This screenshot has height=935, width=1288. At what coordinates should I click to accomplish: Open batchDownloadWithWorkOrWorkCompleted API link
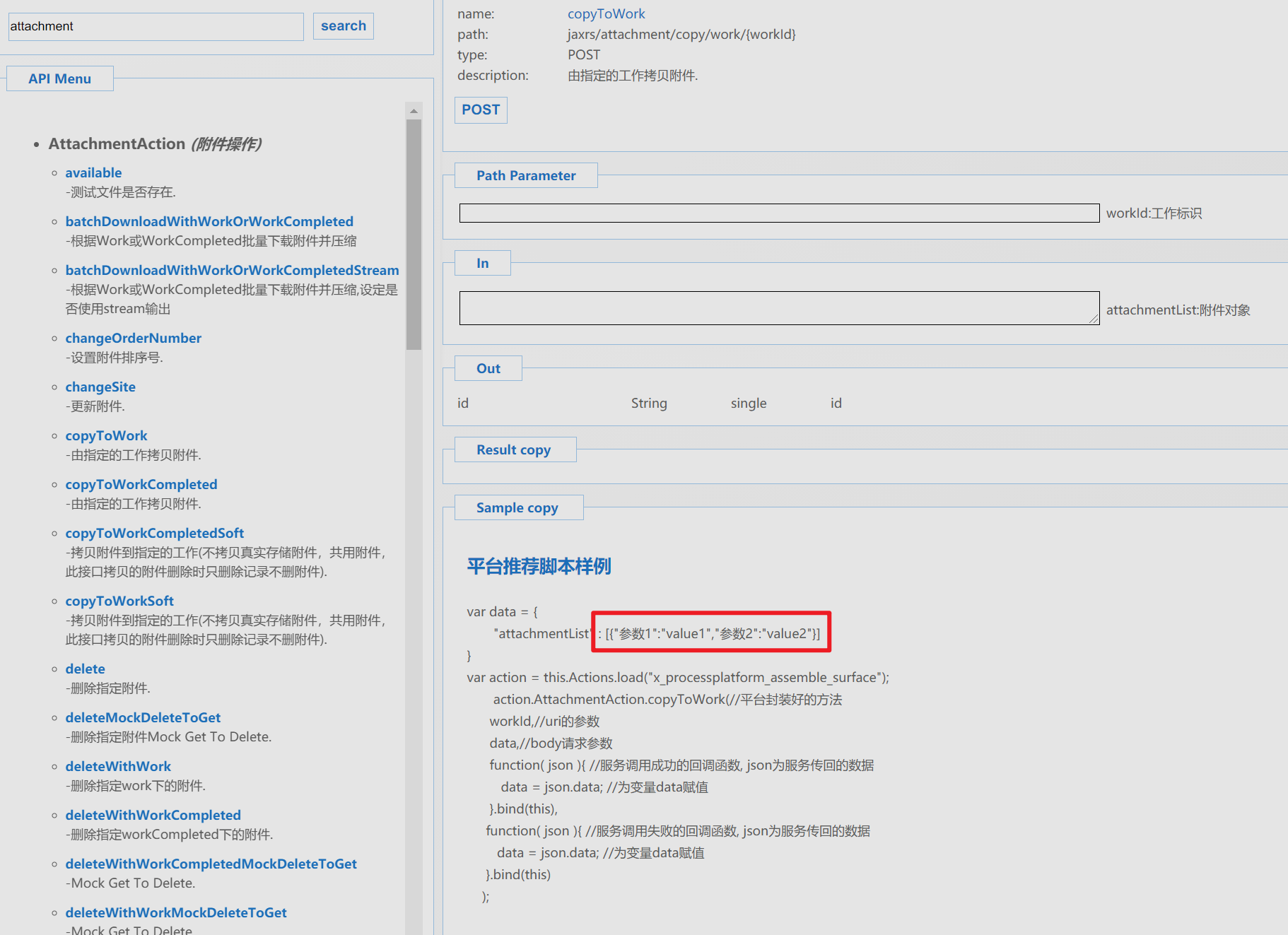209,221
